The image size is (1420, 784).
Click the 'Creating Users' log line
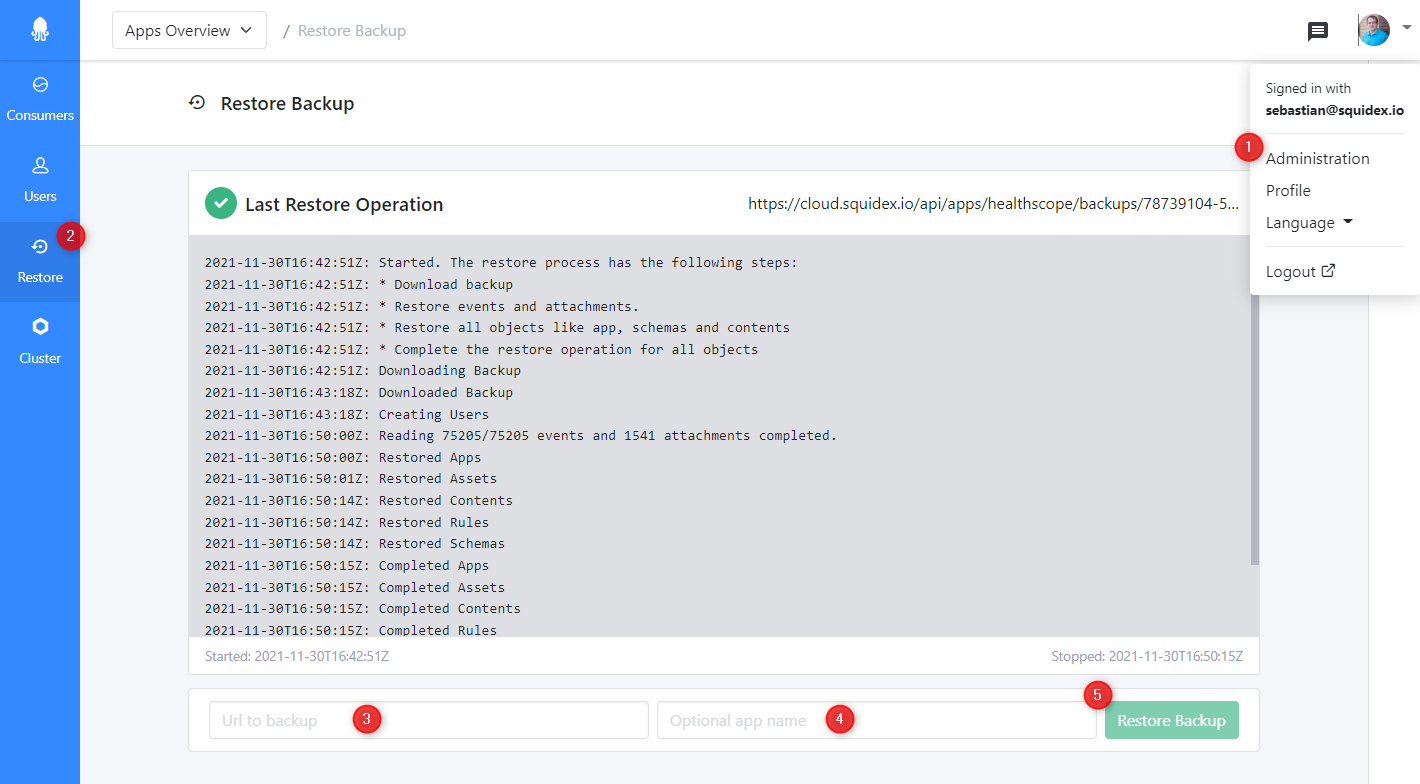coord(347,414)
